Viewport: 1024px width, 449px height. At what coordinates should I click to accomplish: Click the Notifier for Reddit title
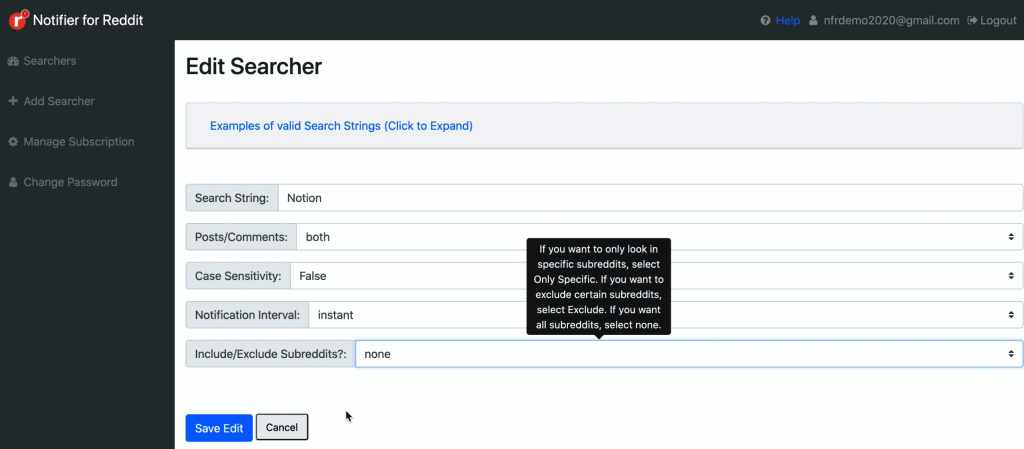coord(88,20)
